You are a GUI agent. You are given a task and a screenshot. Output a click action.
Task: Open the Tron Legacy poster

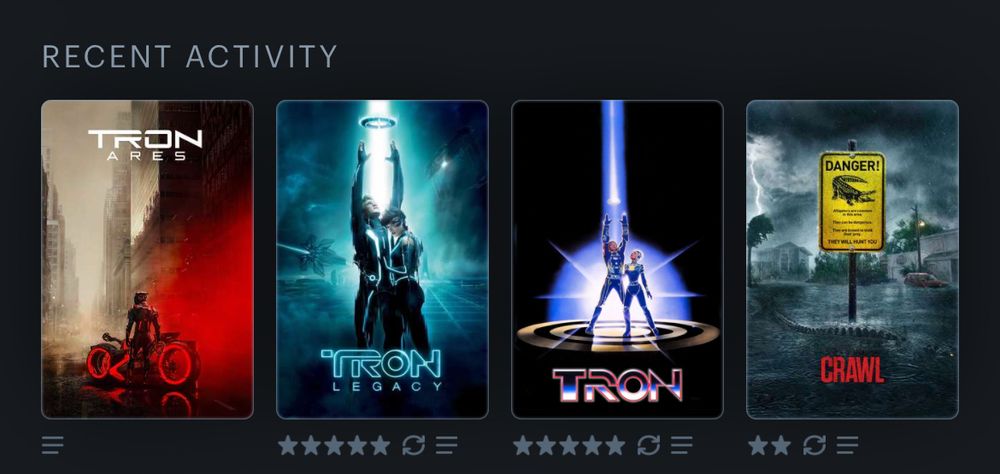[382, 259]
